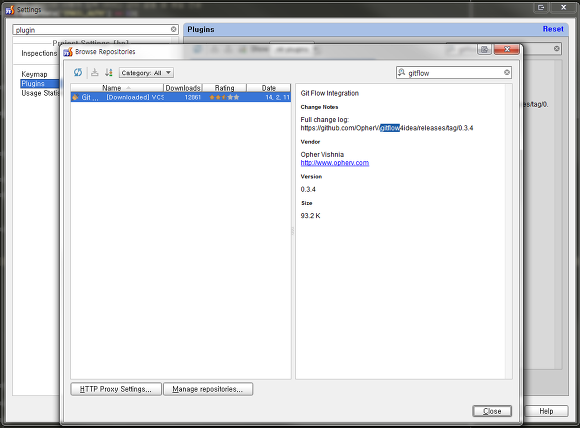Open the http://www.ophsrv.com vendor link

(334, 163)
